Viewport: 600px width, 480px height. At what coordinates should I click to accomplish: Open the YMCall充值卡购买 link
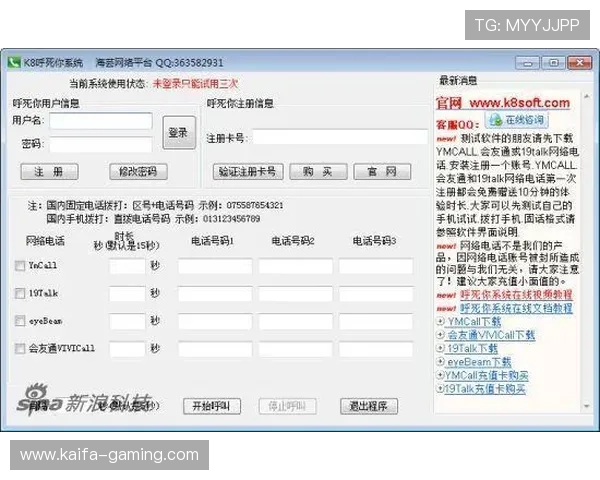(486, 375)
